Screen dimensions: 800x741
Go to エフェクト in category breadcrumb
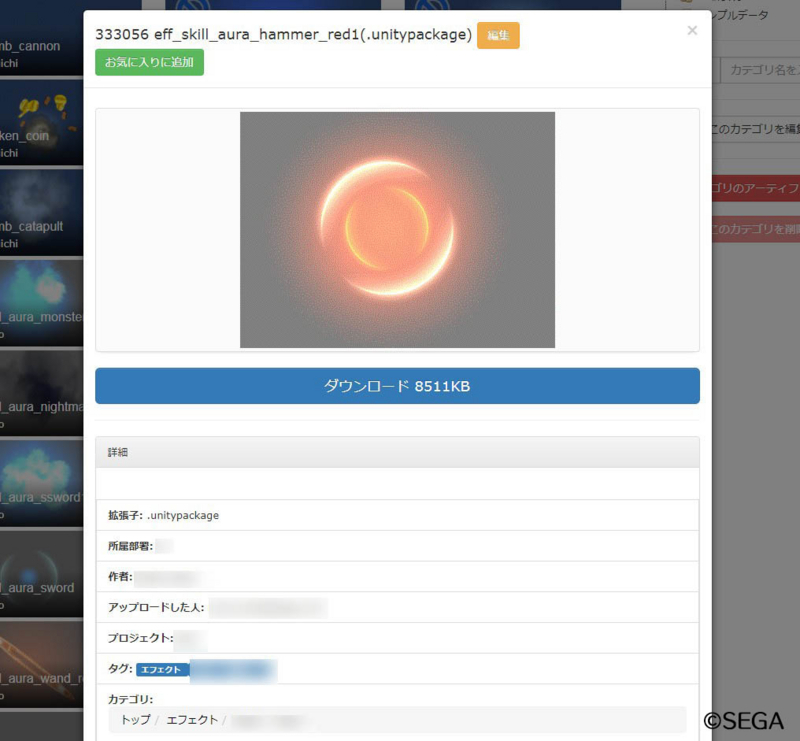pos(192,720)
